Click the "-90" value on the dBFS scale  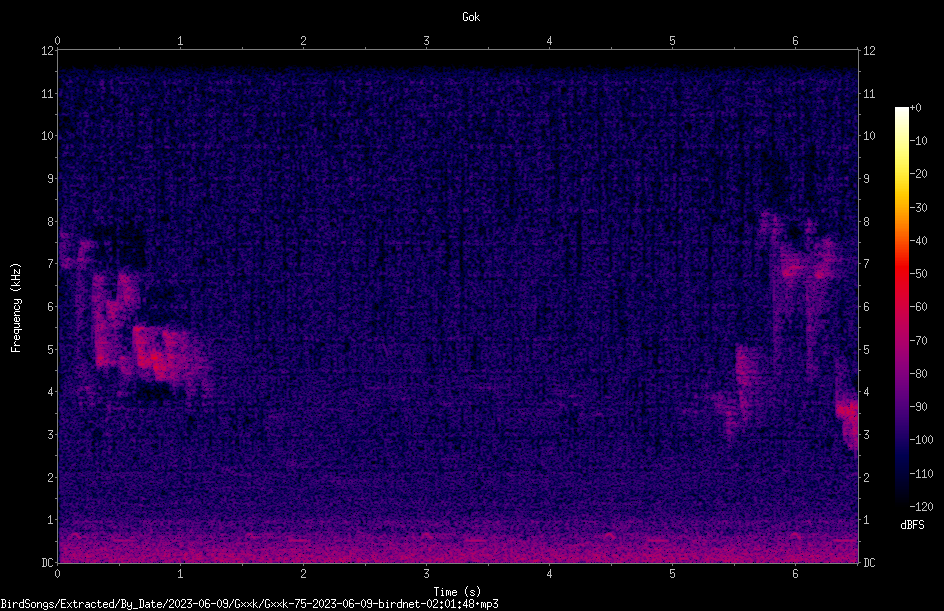[918, 407]
